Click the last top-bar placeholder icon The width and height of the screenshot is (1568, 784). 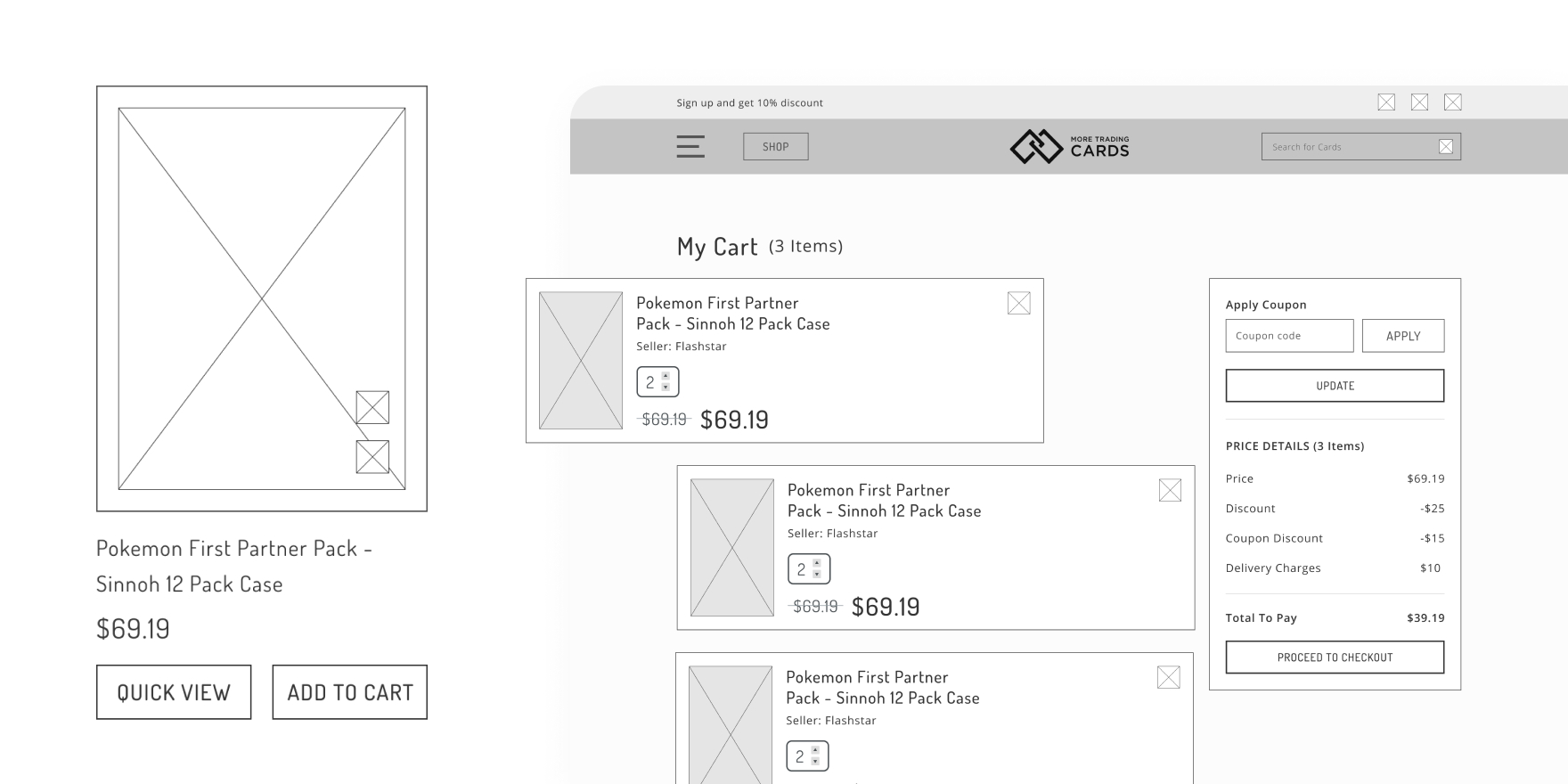tap(1452, 102)
